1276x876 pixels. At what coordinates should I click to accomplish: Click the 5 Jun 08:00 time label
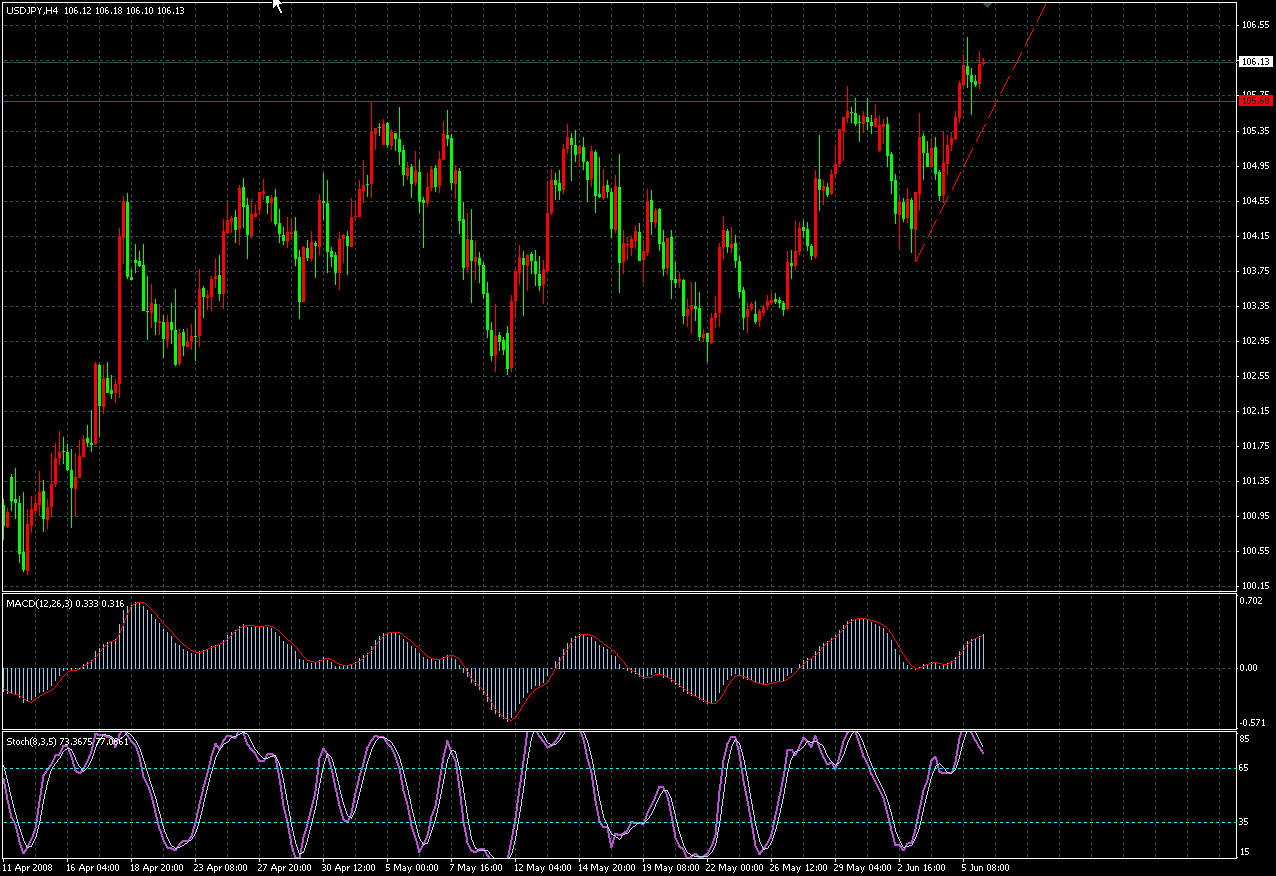tap(986, 868)
